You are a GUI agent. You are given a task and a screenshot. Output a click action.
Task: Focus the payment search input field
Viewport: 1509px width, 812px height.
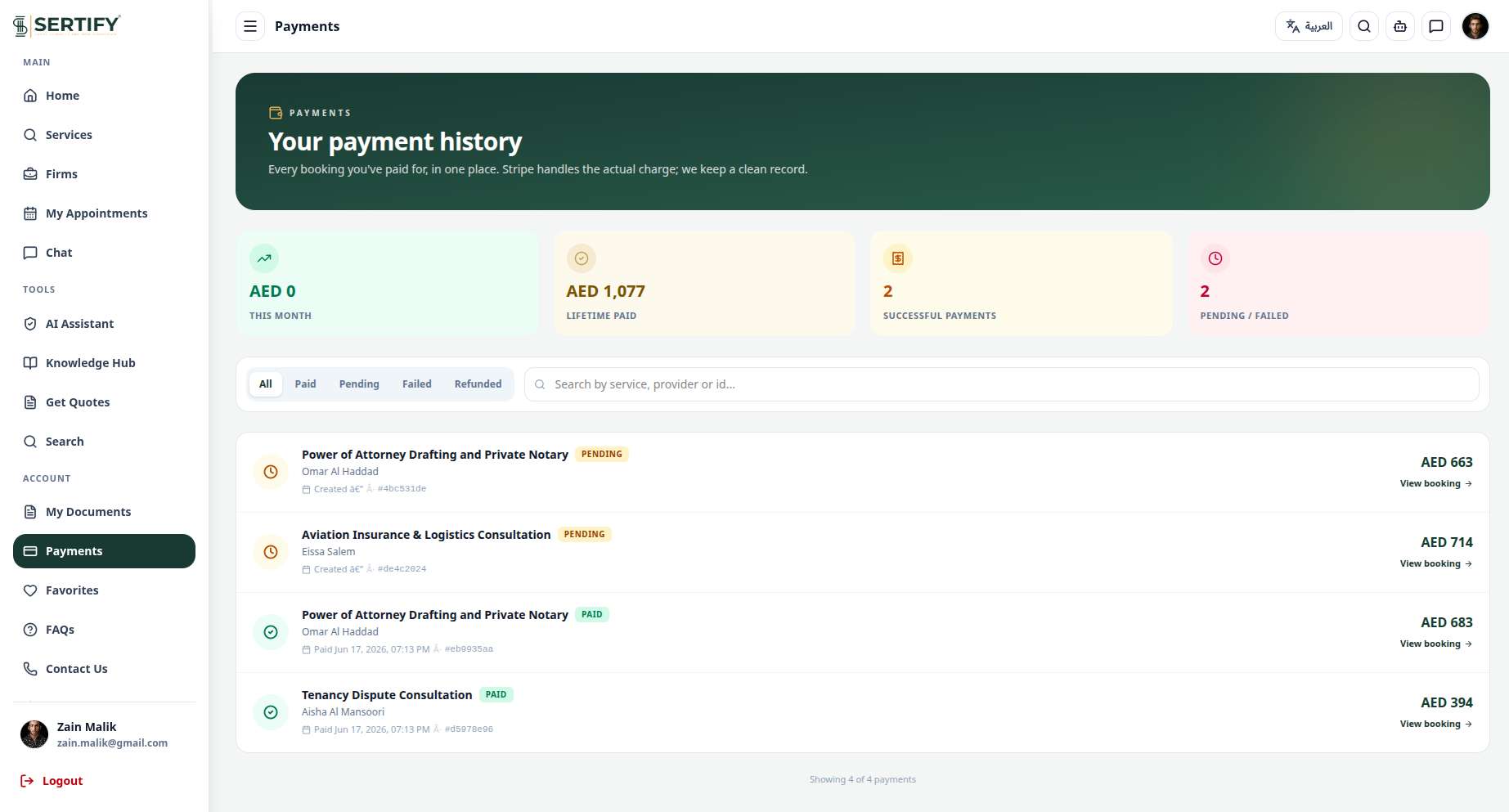point(1001,384)
